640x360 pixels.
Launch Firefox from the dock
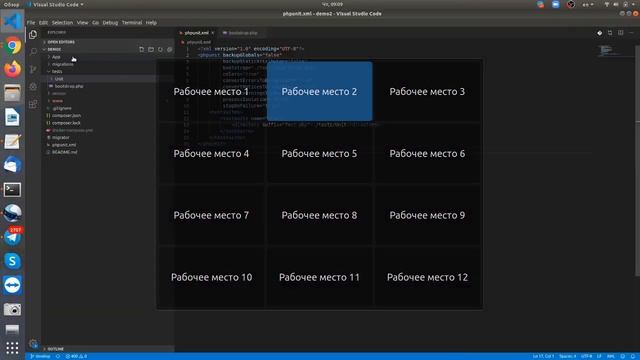click(x=12, y=69)
